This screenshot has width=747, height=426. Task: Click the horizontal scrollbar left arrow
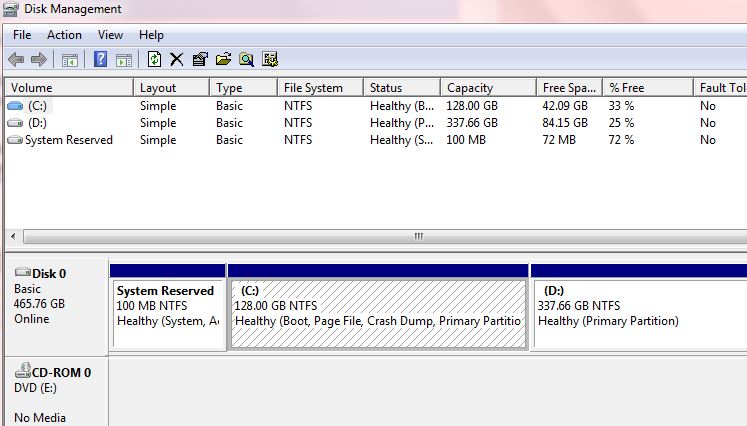pyautogui.click(x=13, y=236)
